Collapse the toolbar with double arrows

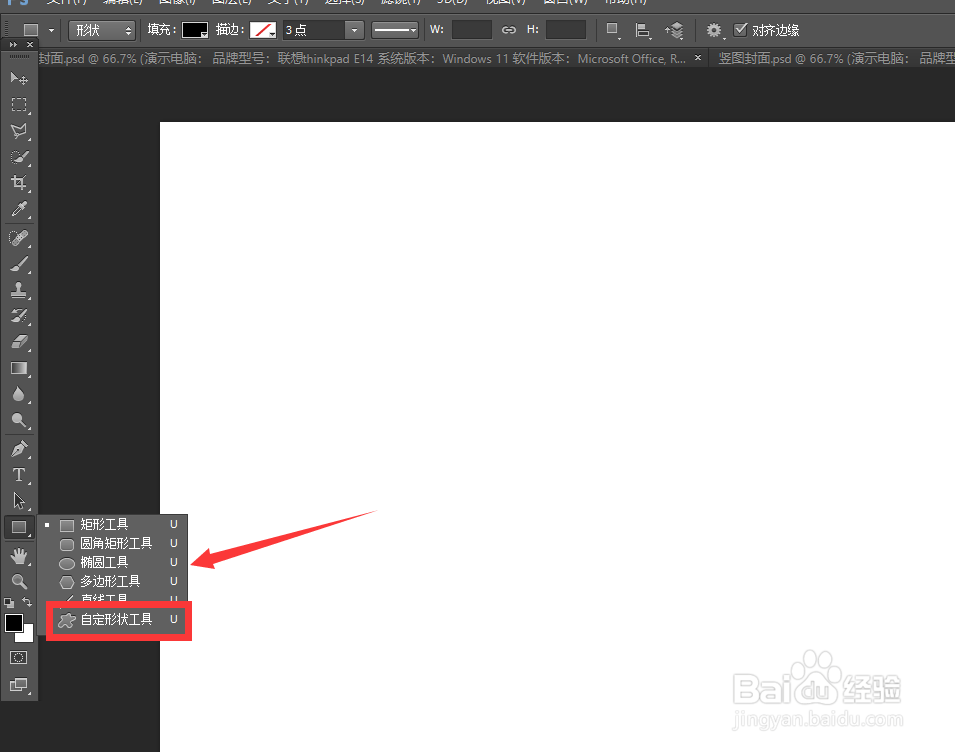coord(13,44)
